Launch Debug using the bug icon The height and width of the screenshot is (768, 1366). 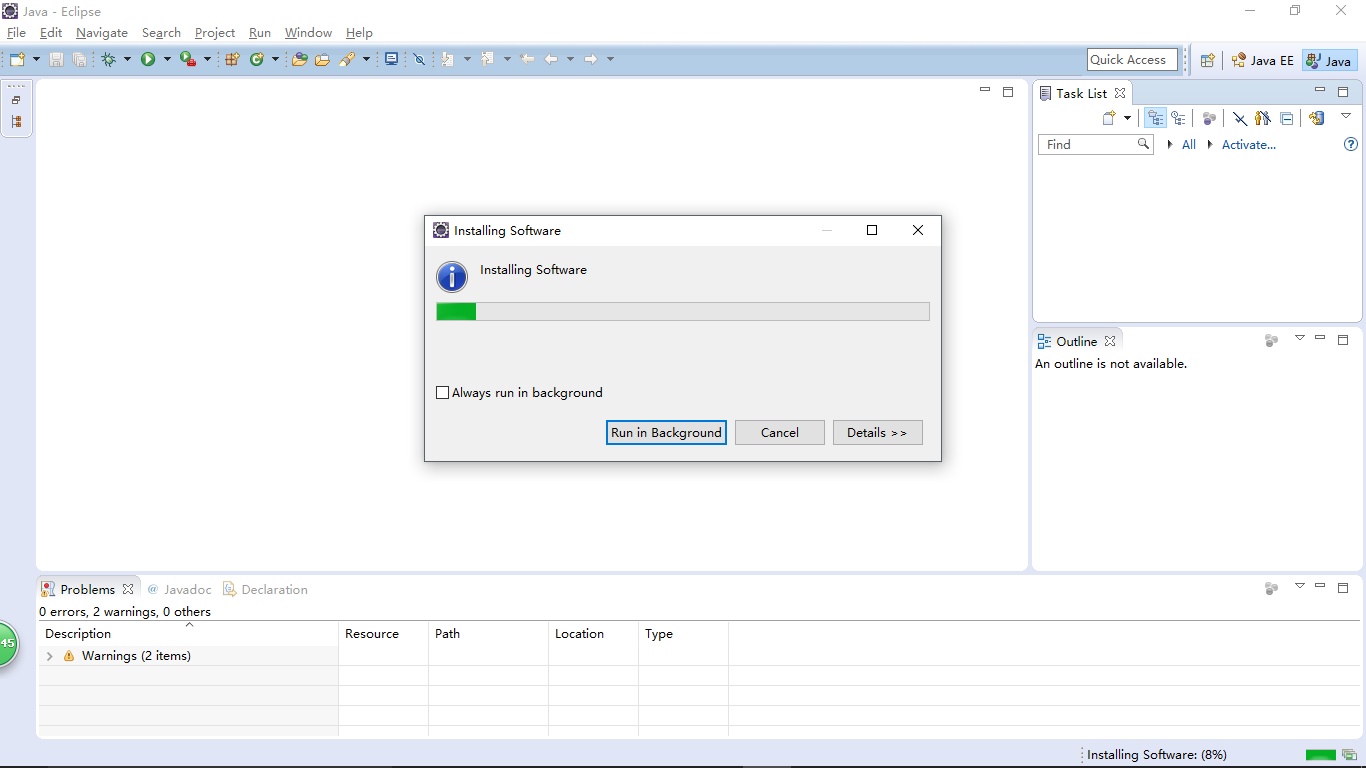coord(108,59)
